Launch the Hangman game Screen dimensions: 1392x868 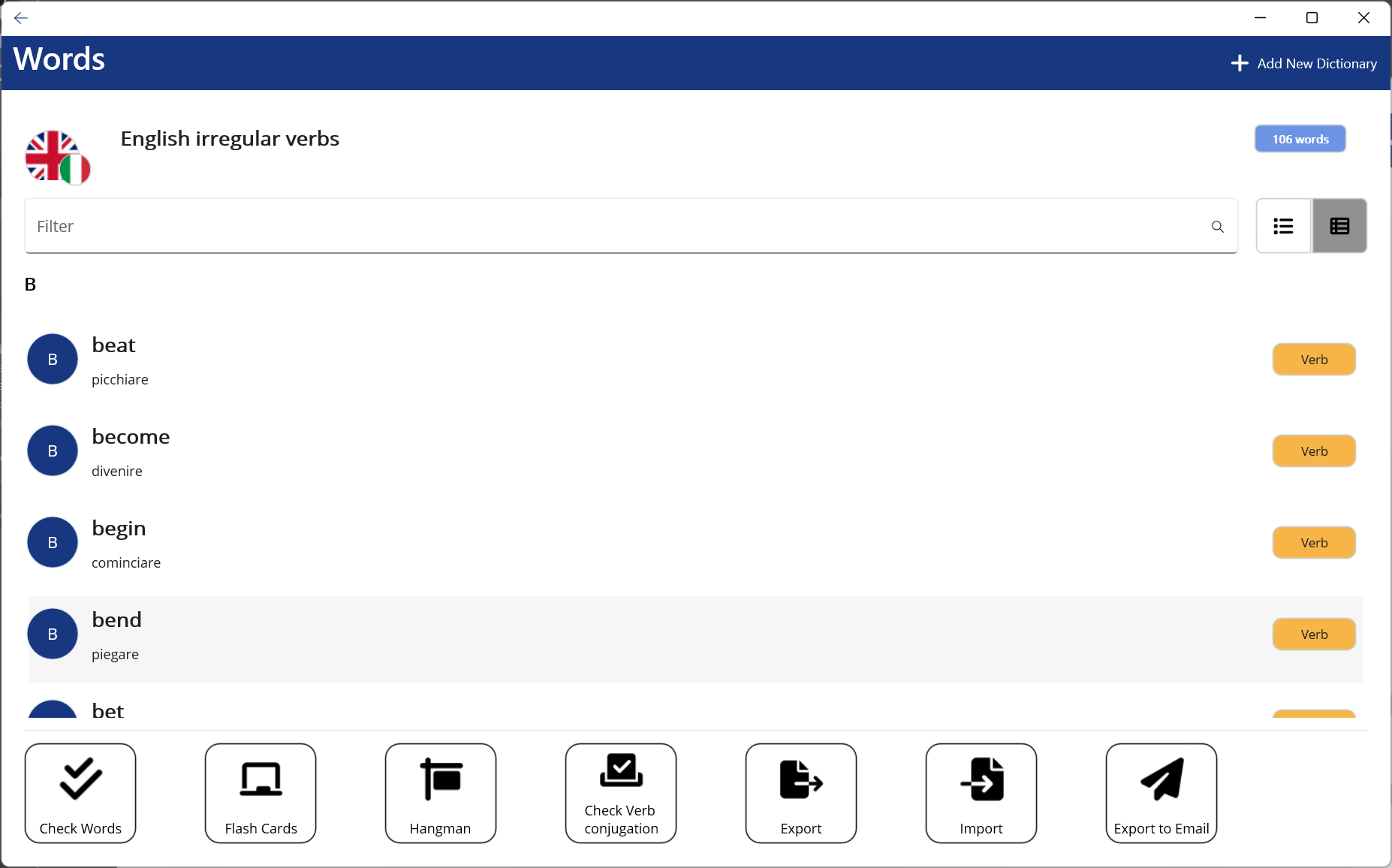tap(441, 794)
